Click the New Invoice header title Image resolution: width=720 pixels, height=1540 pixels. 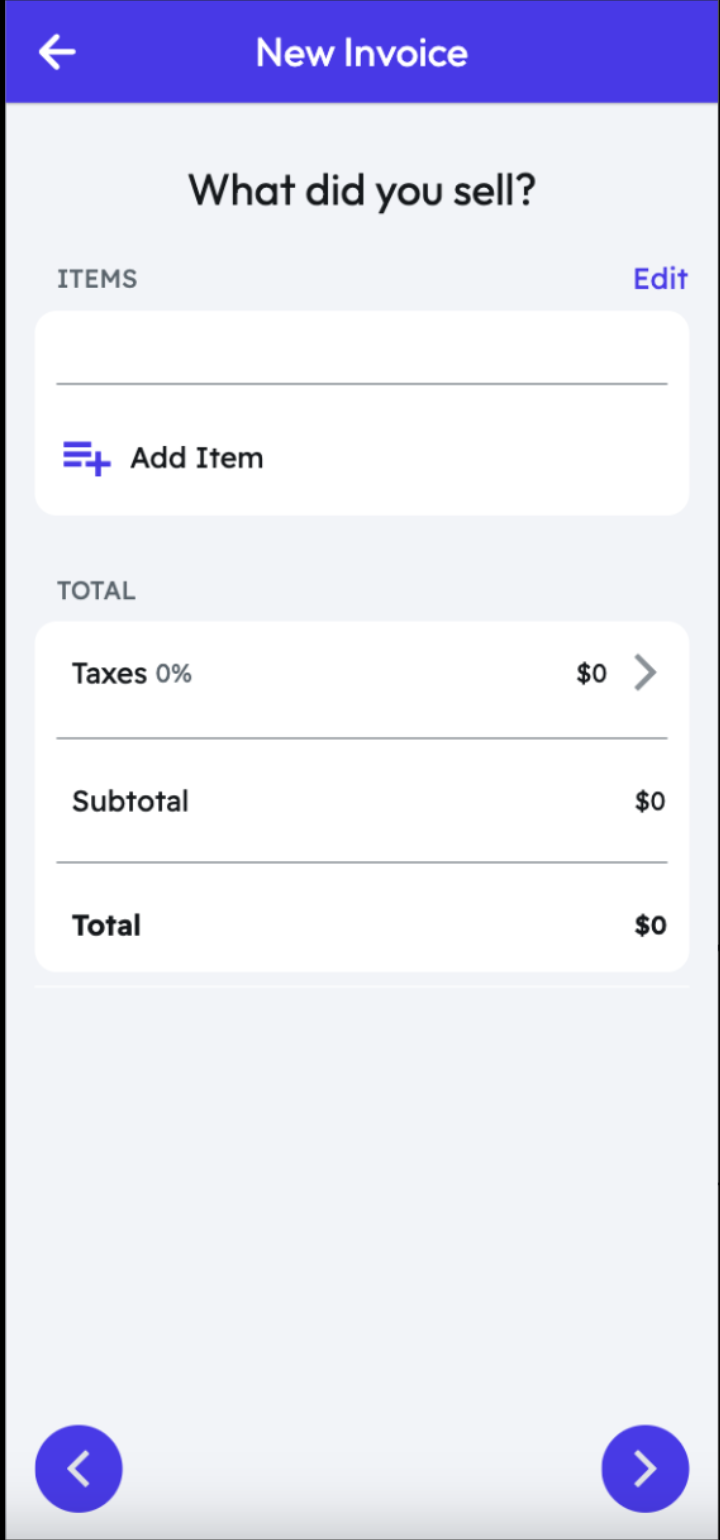[x=361, y=52]
